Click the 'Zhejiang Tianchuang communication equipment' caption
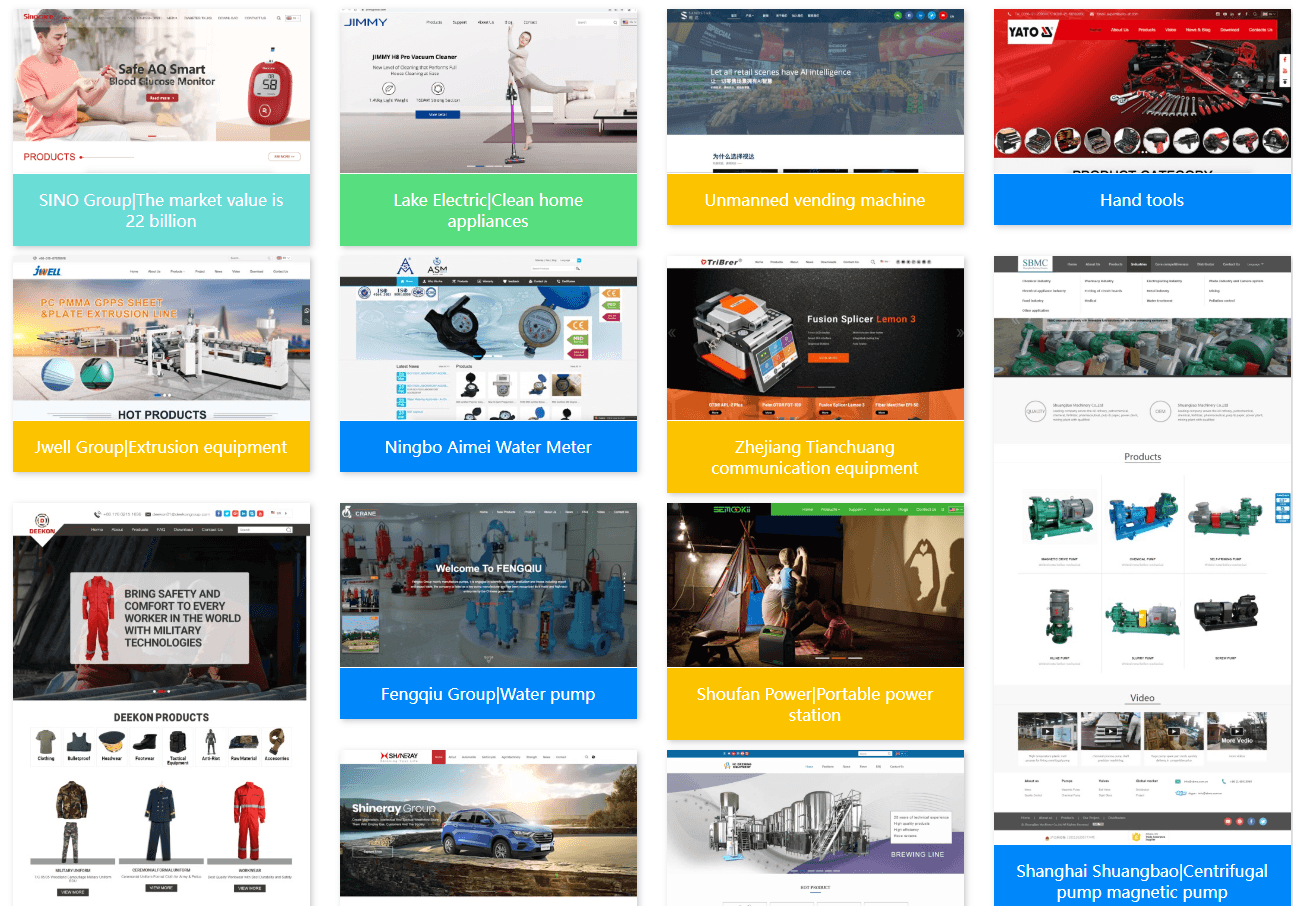This screenshot has height=906, width=1293. point(815,457)
